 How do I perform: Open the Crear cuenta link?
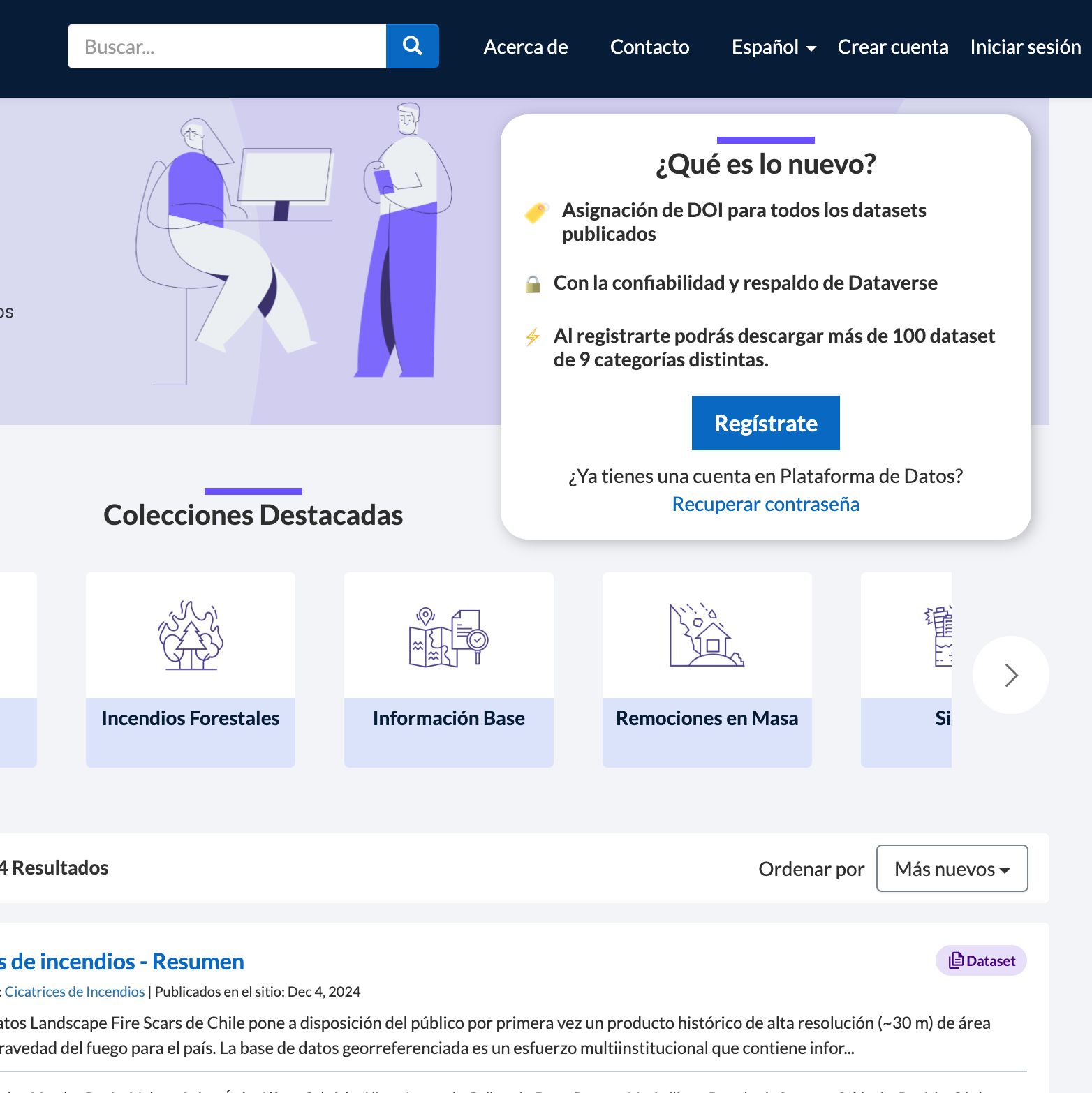[x=893, y=47]
